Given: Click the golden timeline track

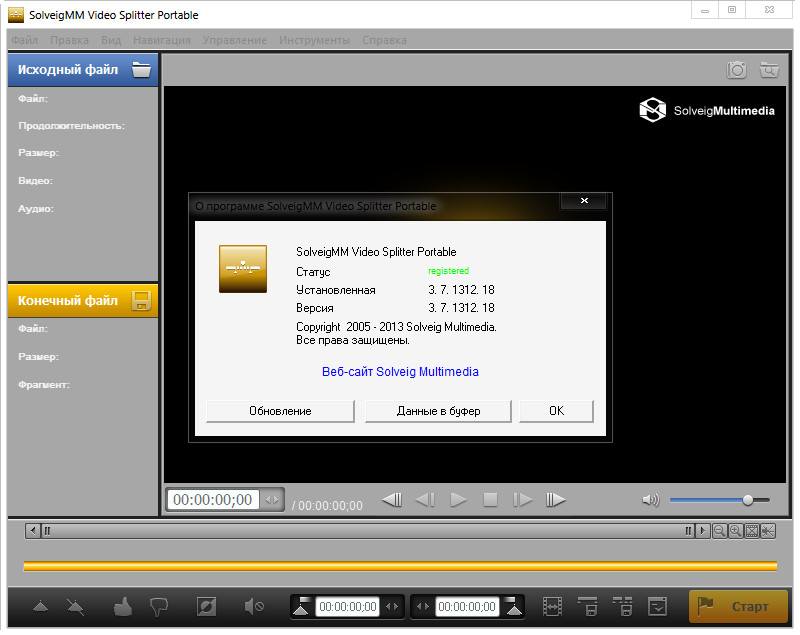Looking at the screenshot, I should (x=400, y=566).
